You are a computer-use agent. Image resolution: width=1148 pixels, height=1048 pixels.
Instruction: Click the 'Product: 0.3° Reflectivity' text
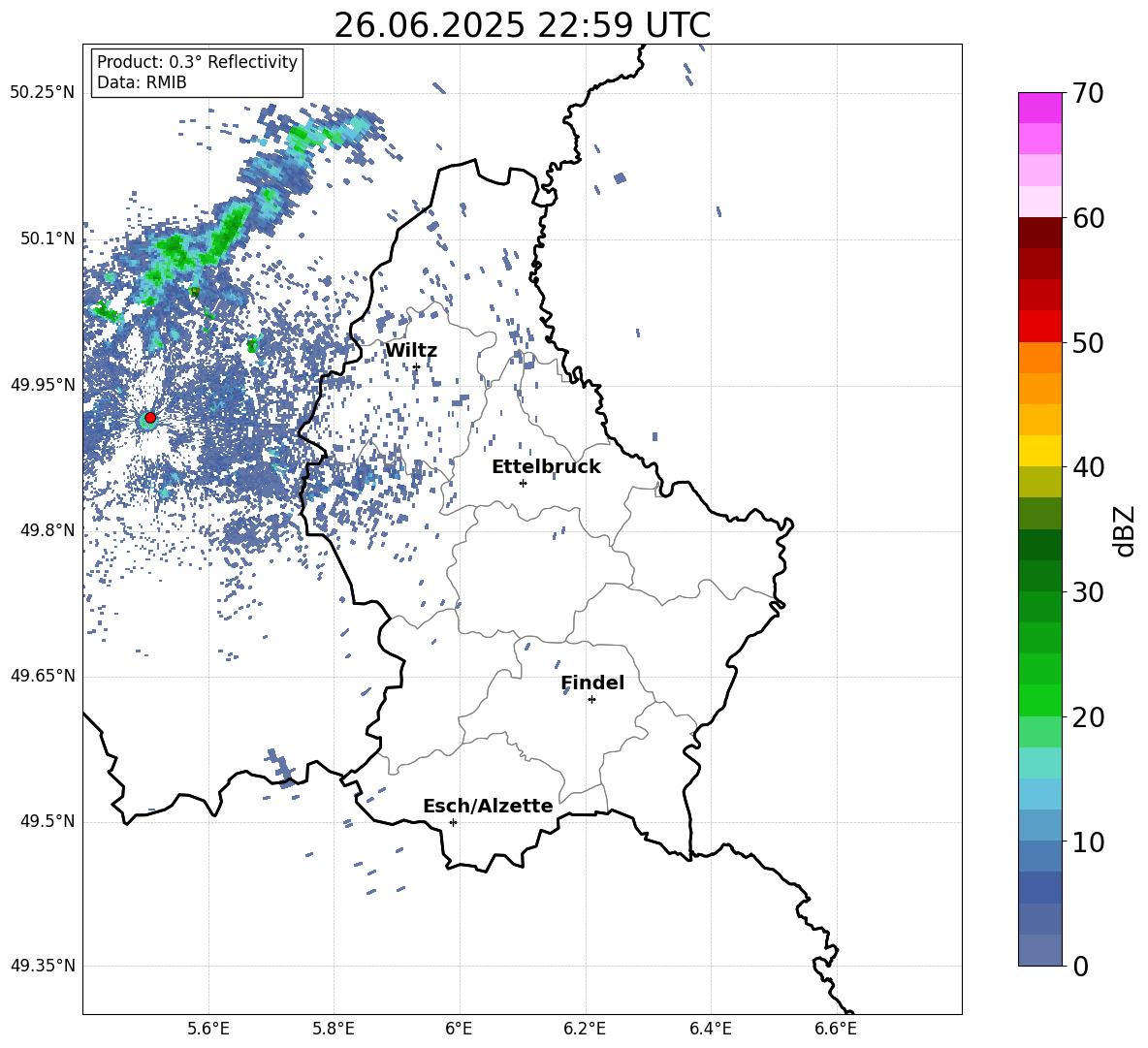point(197,62)
